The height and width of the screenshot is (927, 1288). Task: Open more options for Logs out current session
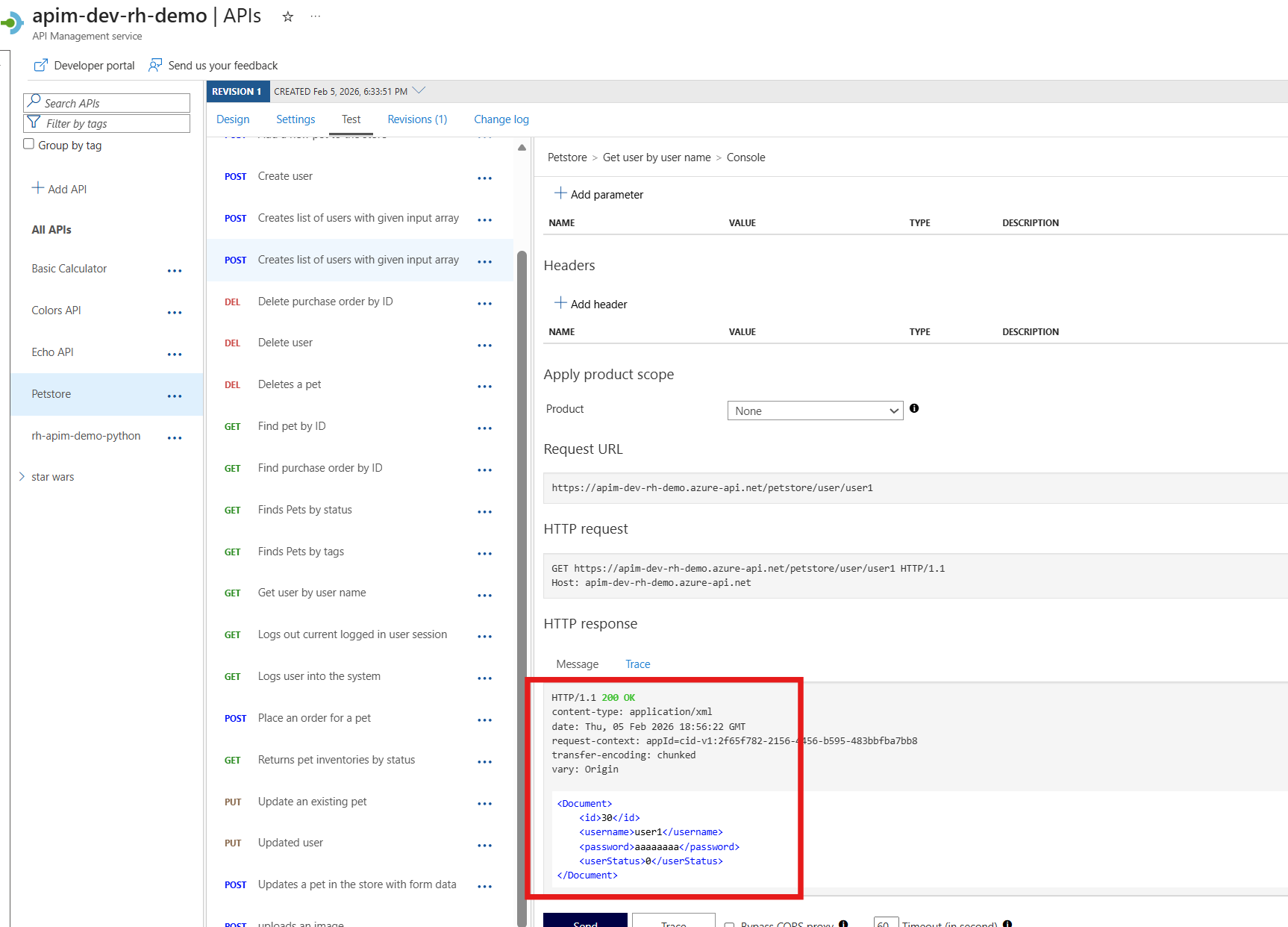pyautogui.click(x=485, y=637)
